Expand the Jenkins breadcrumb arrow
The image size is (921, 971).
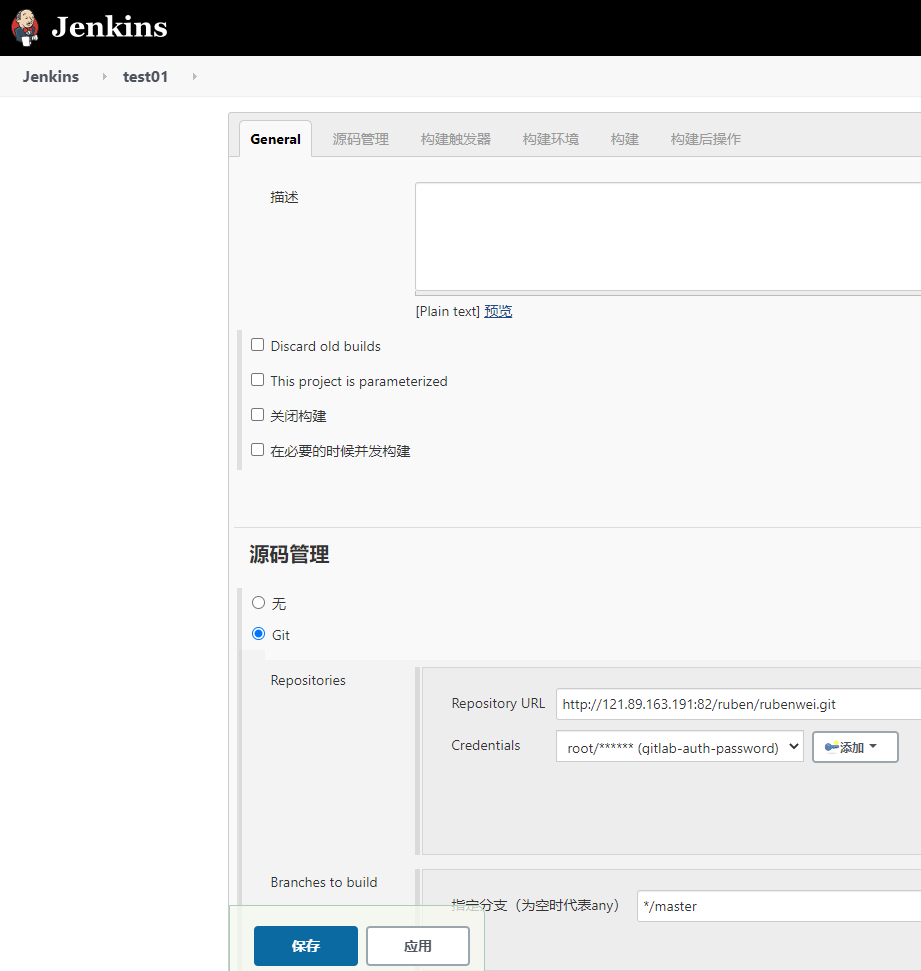click(x=104, y=77)
